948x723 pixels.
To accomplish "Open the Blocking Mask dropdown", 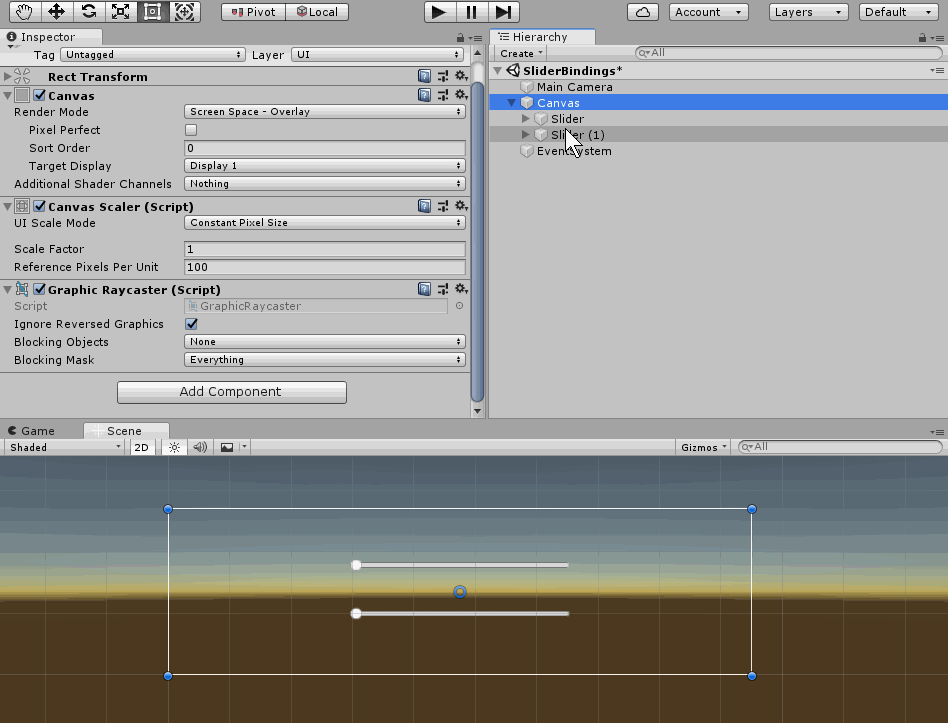I will 325,360.
